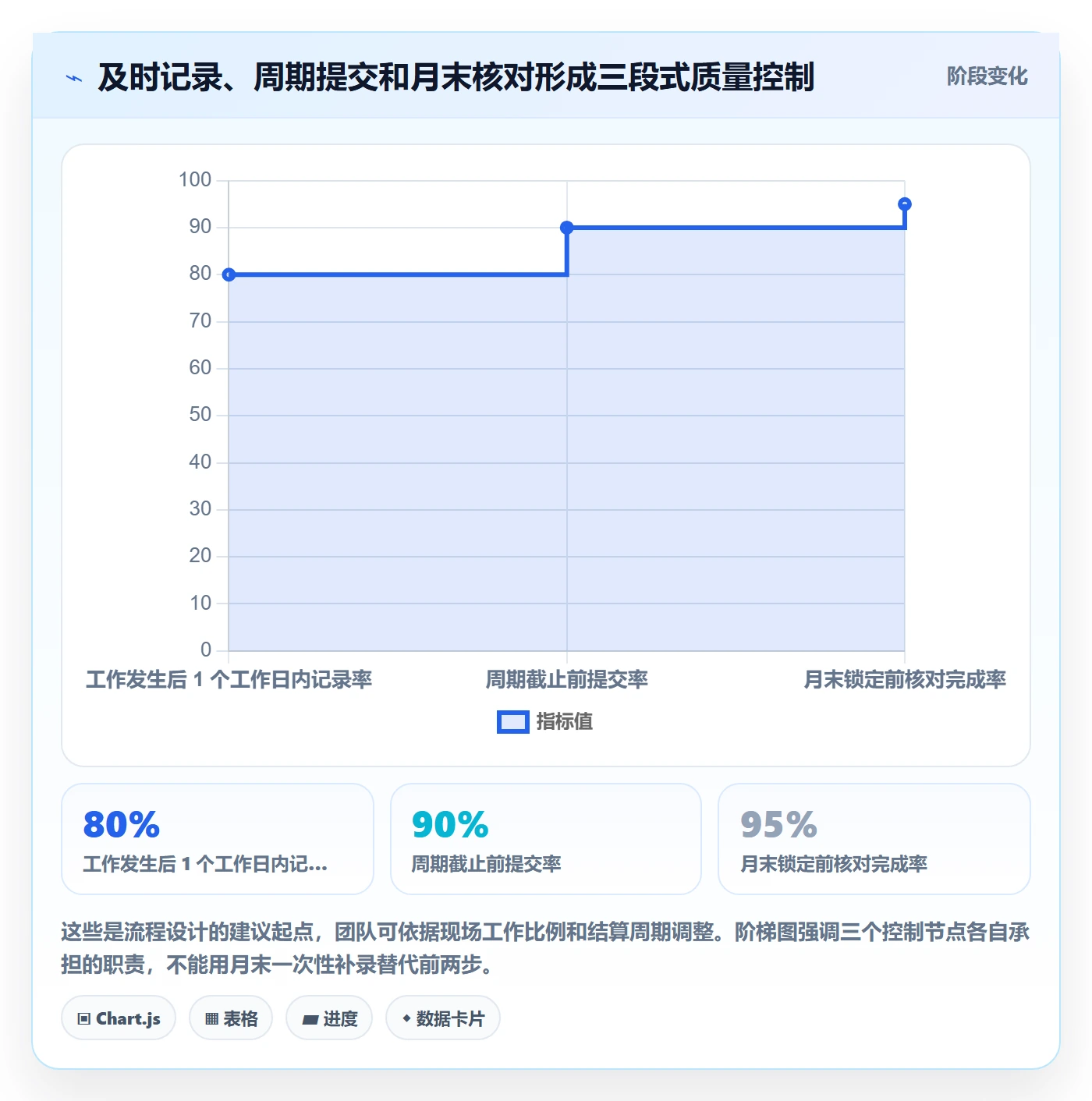Click the x-axis label 月末锁定前核对完成率
This screenshot has height=1101, width=1092.
click(x=905, y=680)
